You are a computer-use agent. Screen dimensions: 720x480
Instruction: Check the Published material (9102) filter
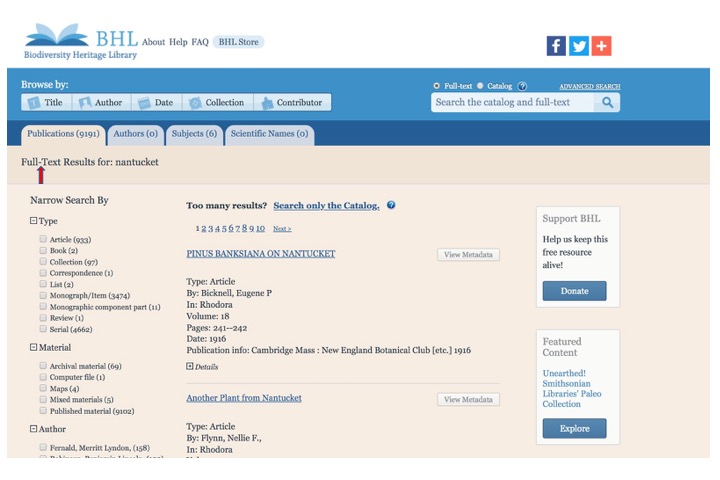(x=43, y=411)
